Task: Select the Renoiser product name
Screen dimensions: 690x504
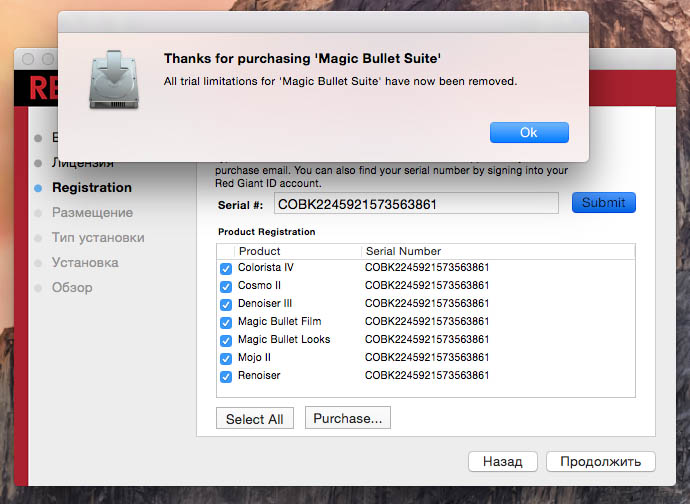Action: [x=259, y=375]
